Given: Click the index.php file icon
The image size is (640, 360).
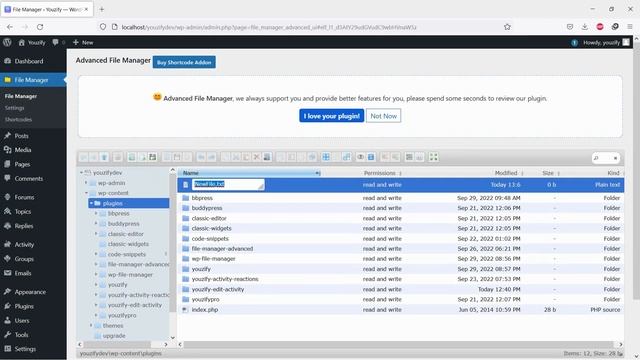Looking at the screenshot, I should point(186,310).
